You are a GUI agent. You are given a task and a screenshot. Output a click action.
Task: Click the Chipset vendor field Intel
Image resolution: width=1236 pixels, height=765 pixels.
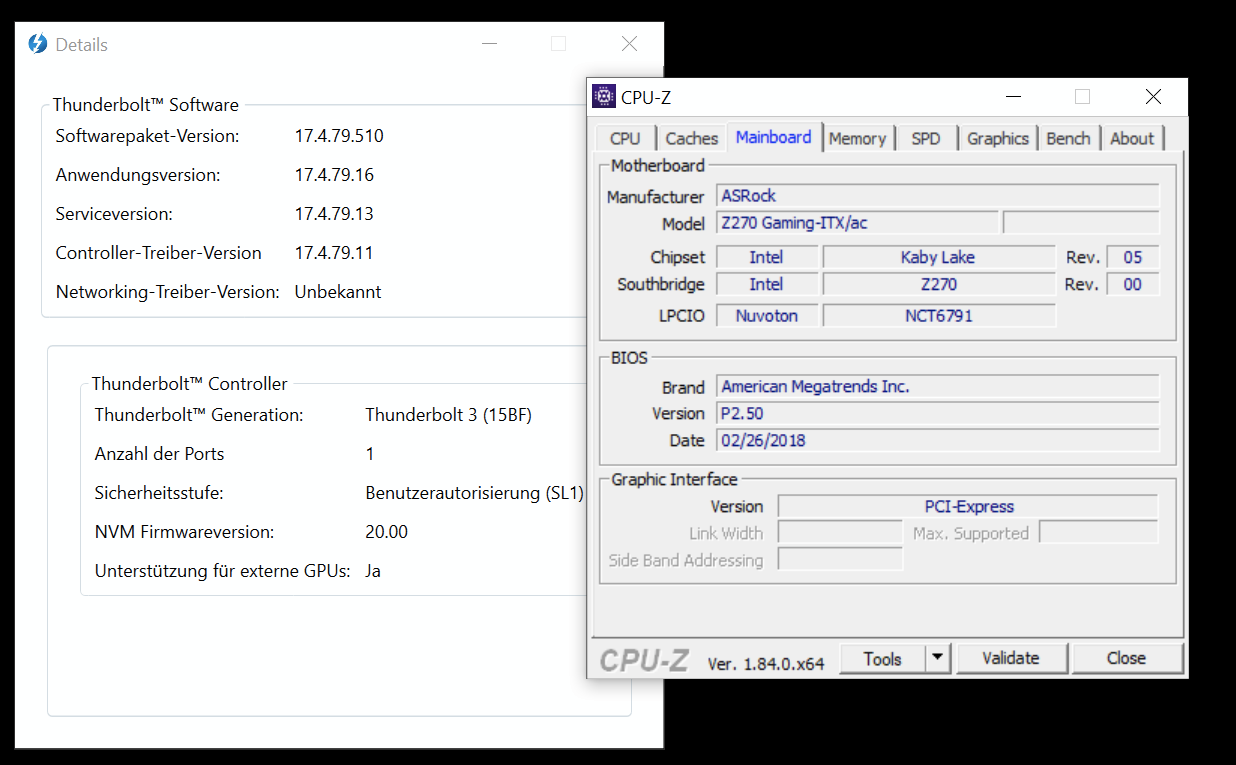pyautogui.click(x=767, y=257)
